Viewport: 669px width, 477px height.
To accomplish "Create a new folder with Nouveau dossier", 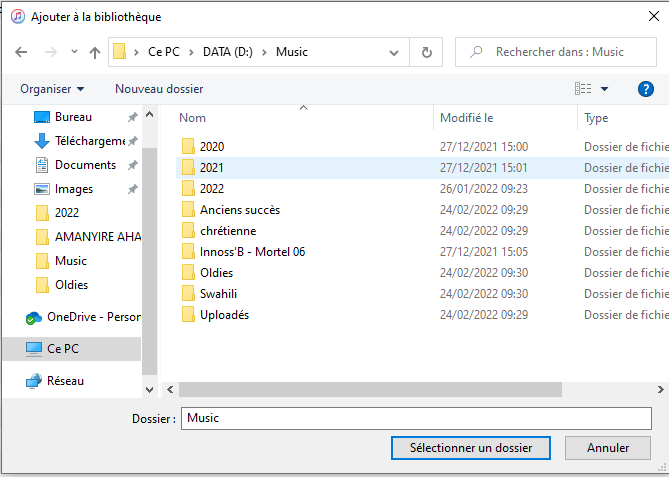I will click(x=159, y=89).
